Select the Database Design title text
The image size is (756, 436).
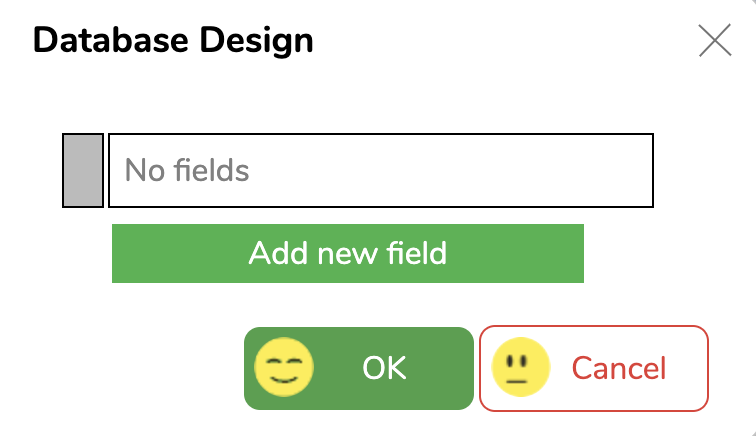pos(173,41)
